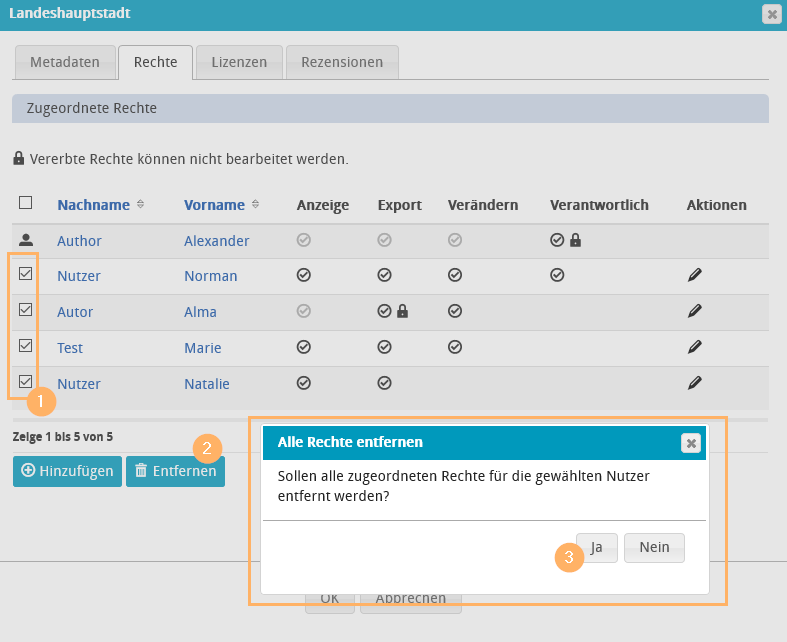Click the edit pencil for Norman Nutzer
Screen dimensions: 787x642
tap(695, 275)
